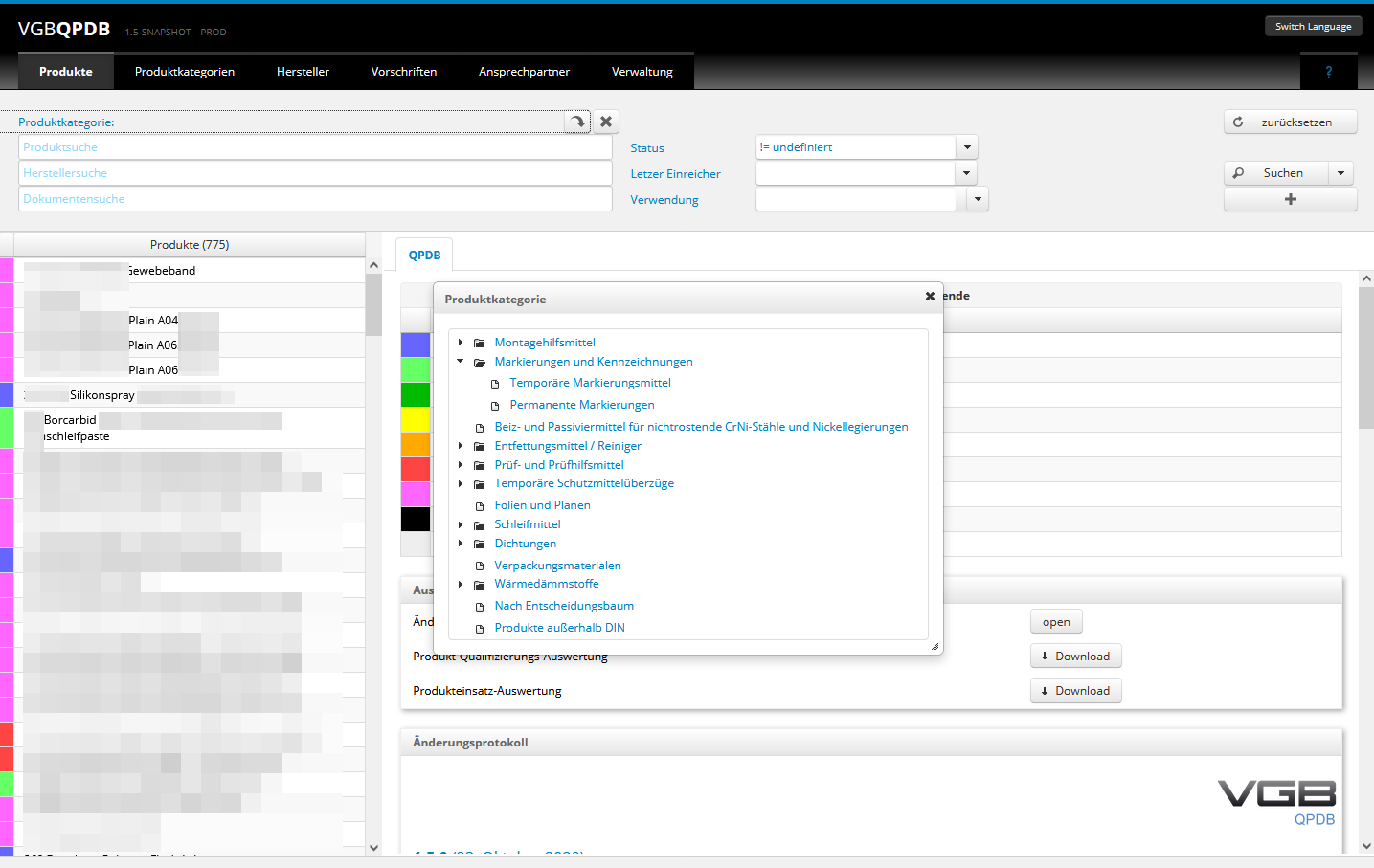1374x868 pixels.
Task: Select Temporäre Markierungsmittel category
Action: pos(590,383)
